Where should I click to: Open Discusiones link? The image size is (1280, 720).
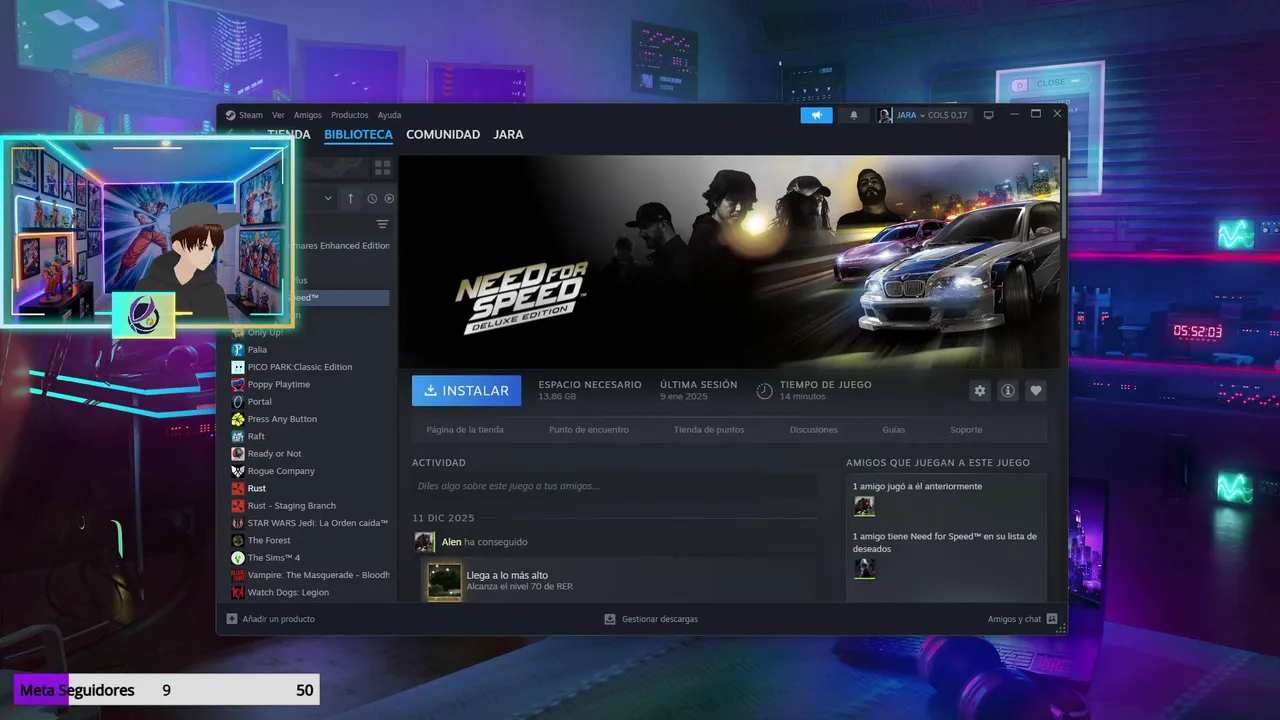pos(814,430)
